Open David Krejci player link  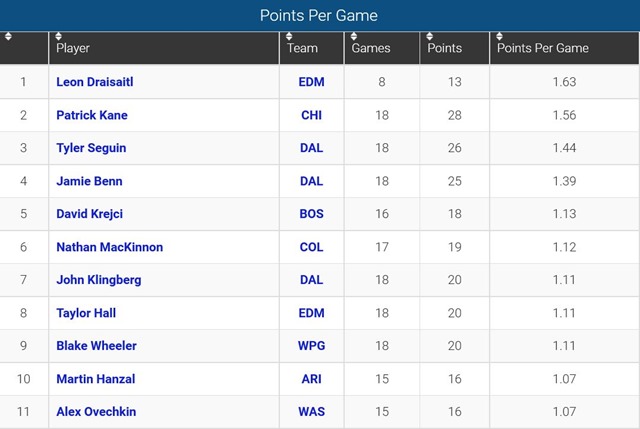[x=90, y=214]
